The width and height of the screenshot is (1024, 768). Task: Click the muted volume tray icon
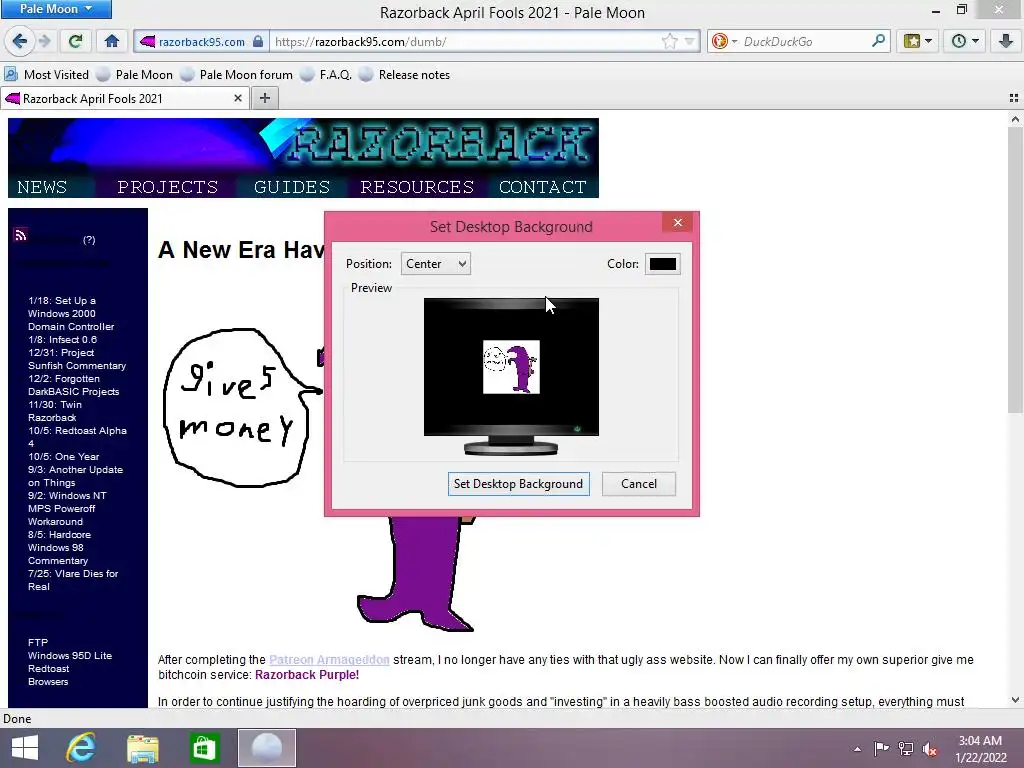click(x=930, y=748)
